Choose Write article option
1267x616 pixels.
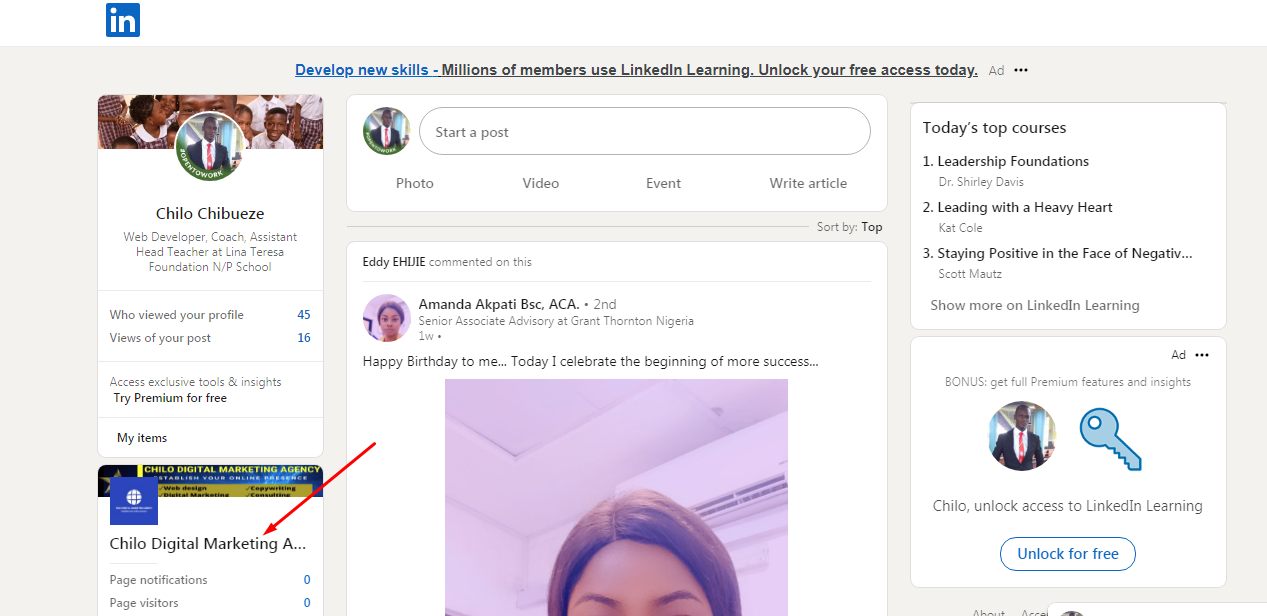tap(808, 183)
